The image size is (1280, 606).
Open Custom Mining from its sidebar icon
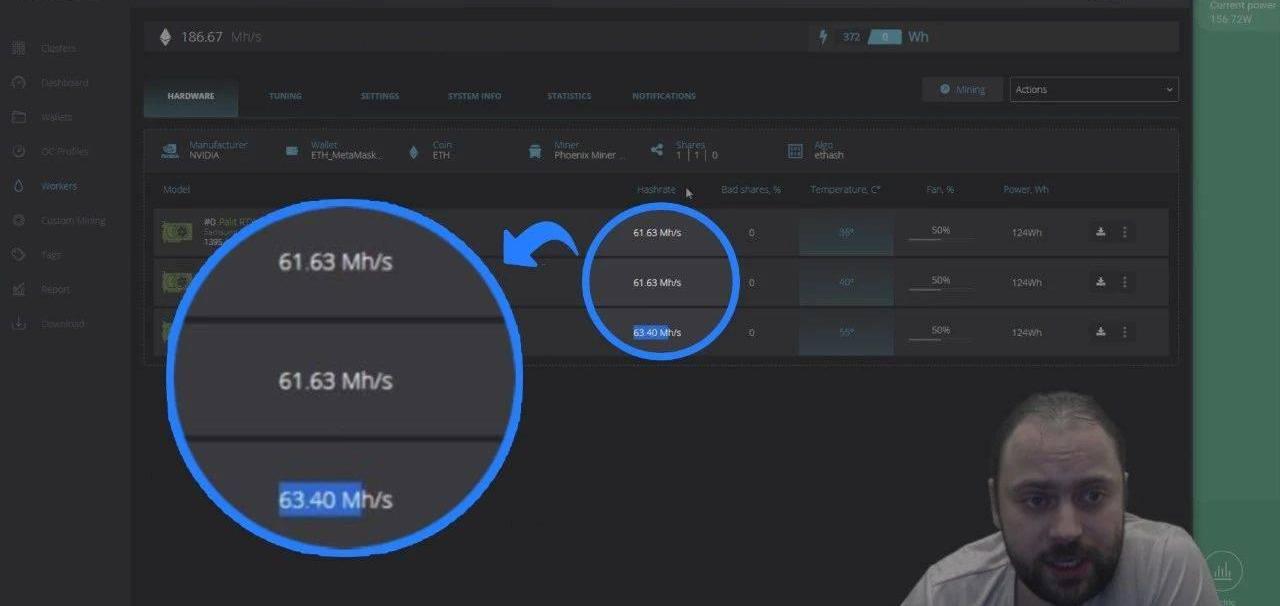click(18, 220)
